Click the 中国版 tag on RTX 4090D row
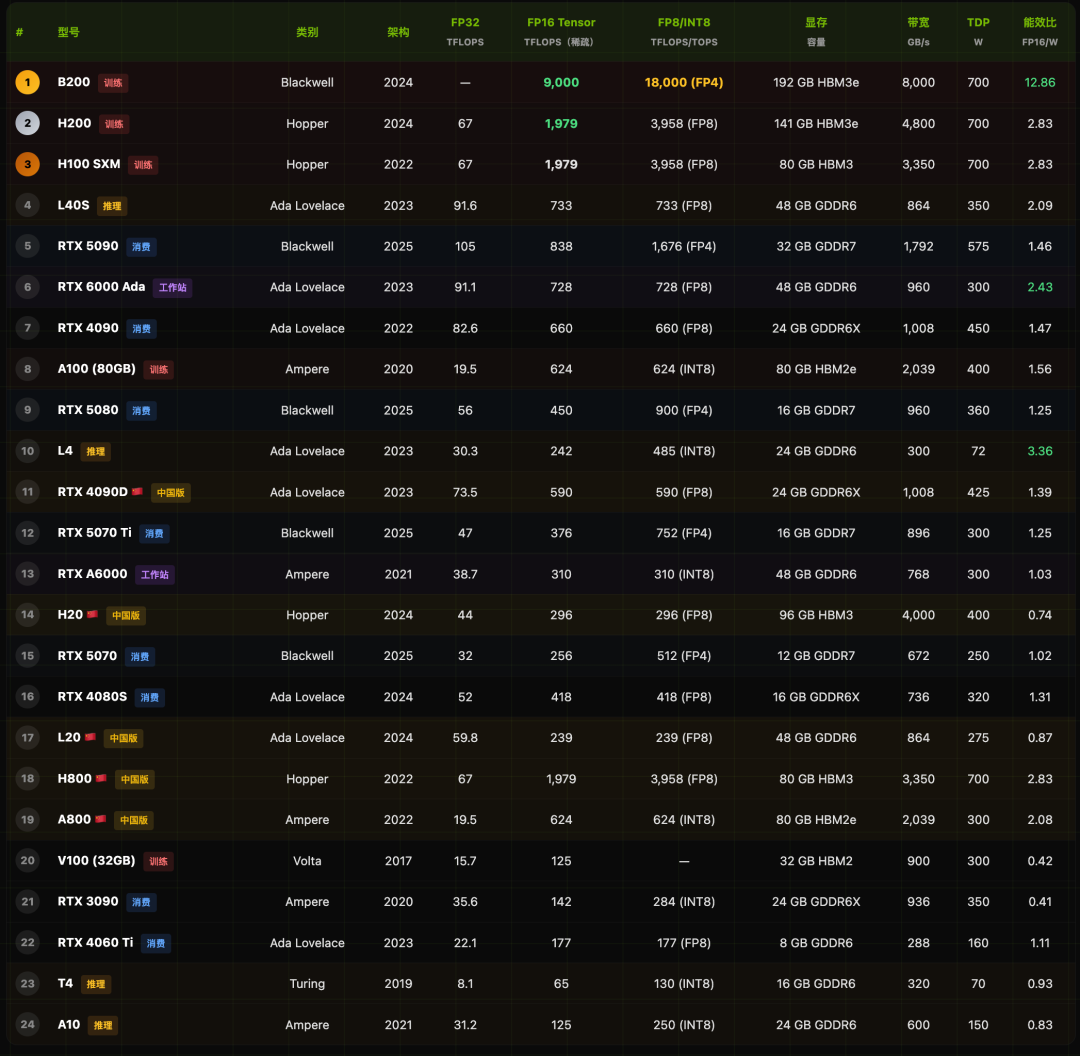1080x1056 pixels. 171,493
